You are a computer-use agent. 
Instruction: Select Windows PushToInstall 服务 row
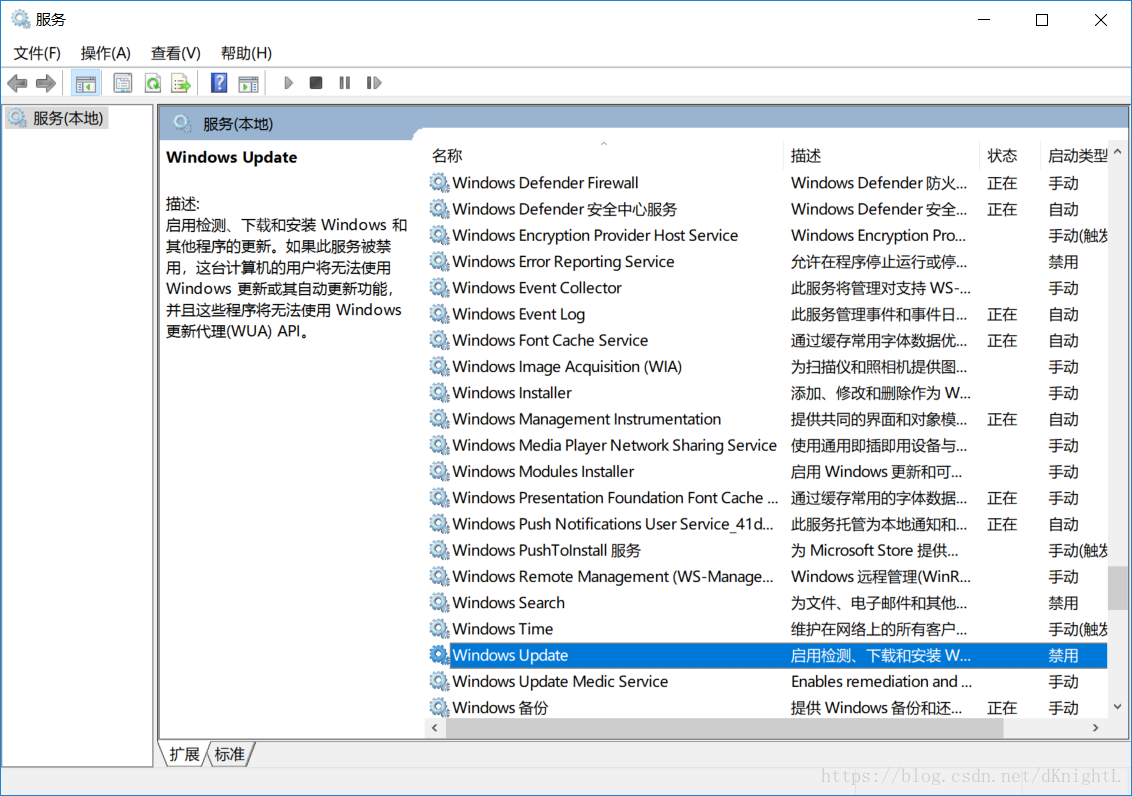tap(767, 550)
